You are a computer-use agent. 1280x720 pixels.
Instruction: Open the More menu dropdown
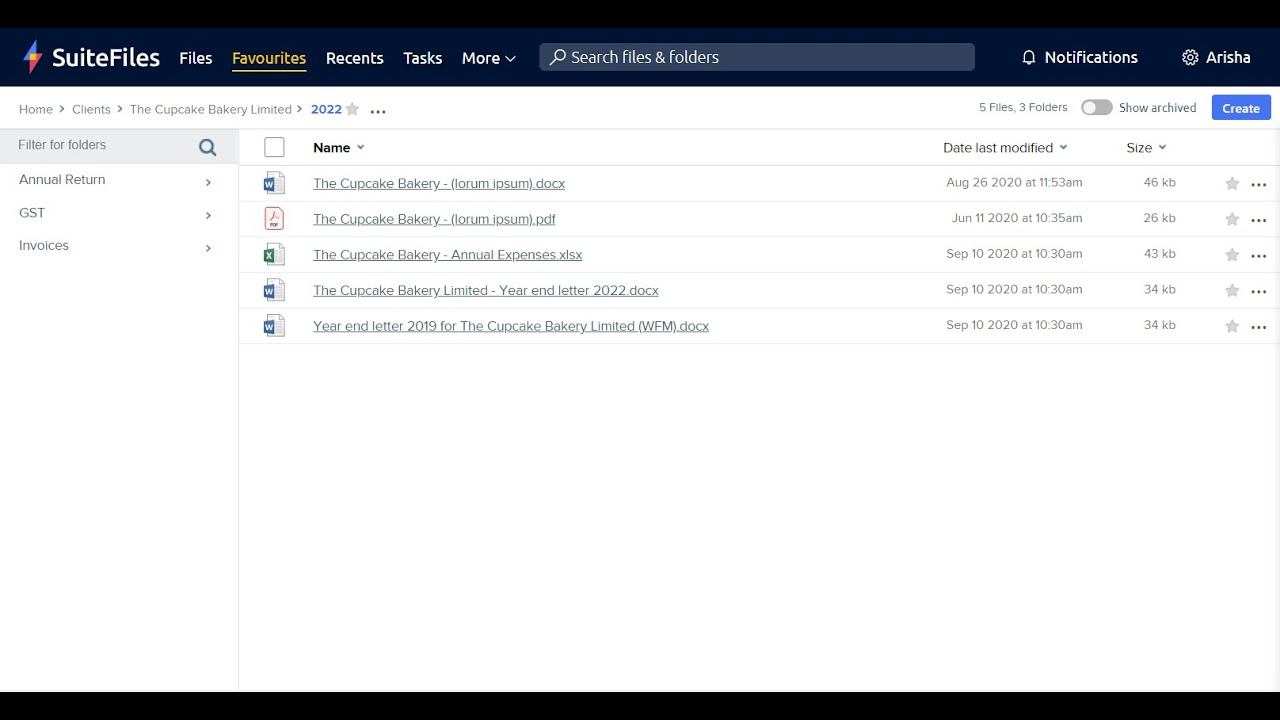(488, 58)
